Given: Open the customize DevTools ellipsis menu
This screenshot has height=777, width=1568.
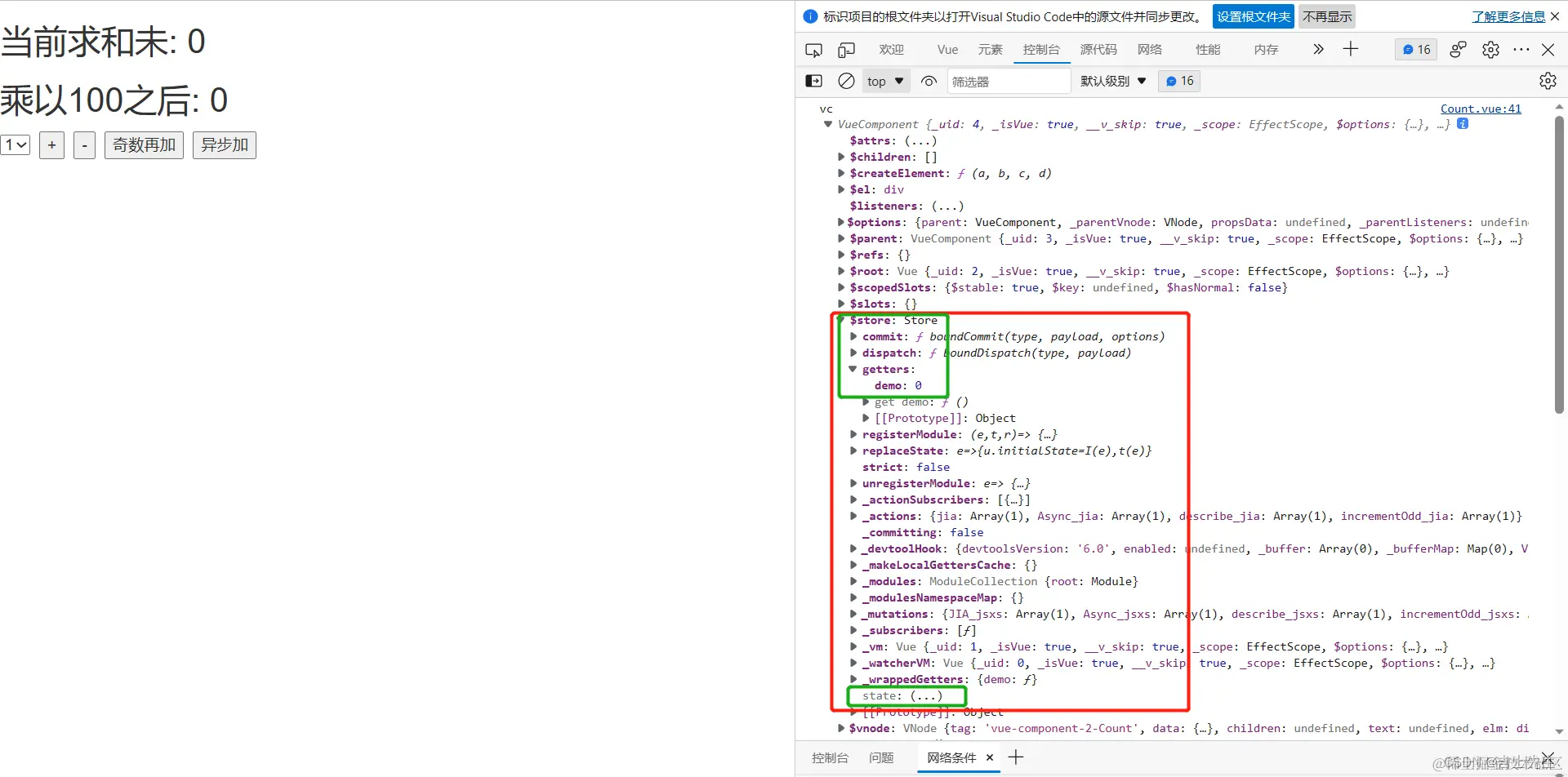Looking at the screenshot, I should 1521,50.
